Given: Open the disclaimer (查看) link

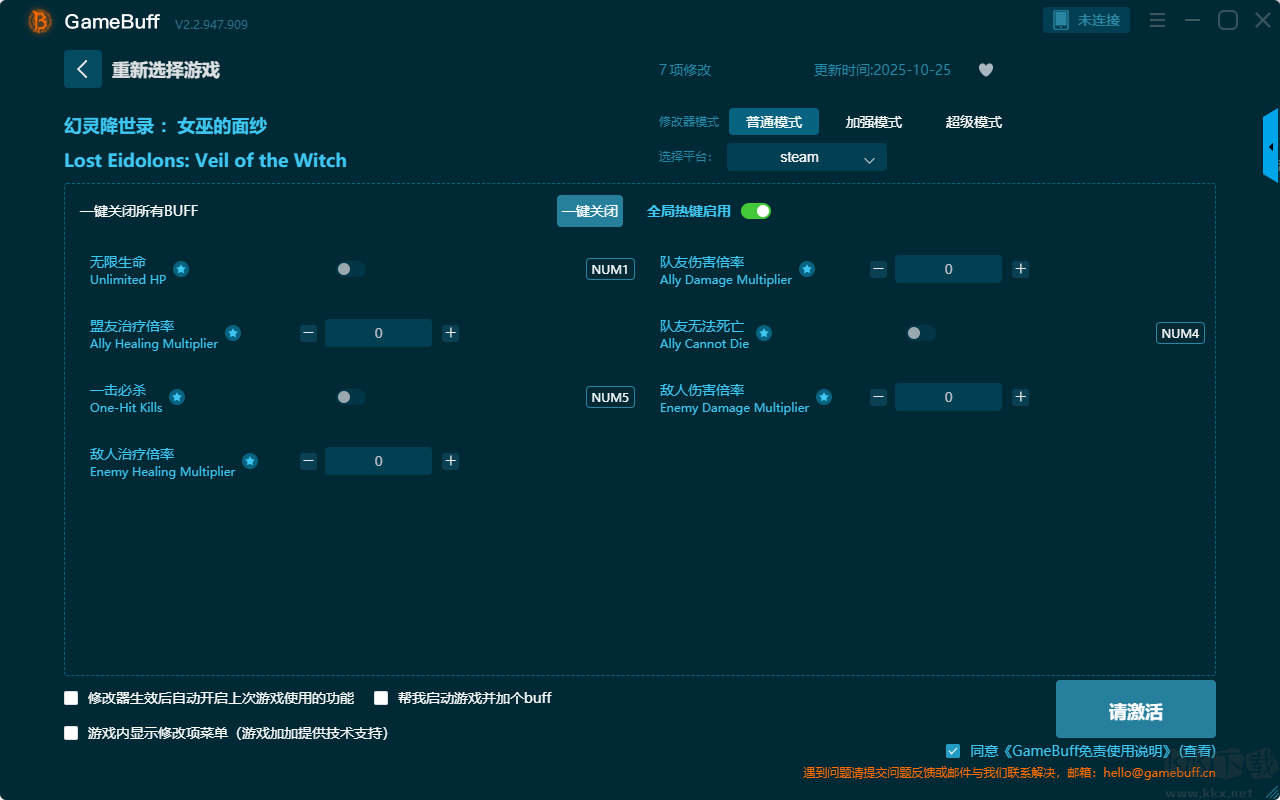Looking at the screenshot, I should 1198,751.
